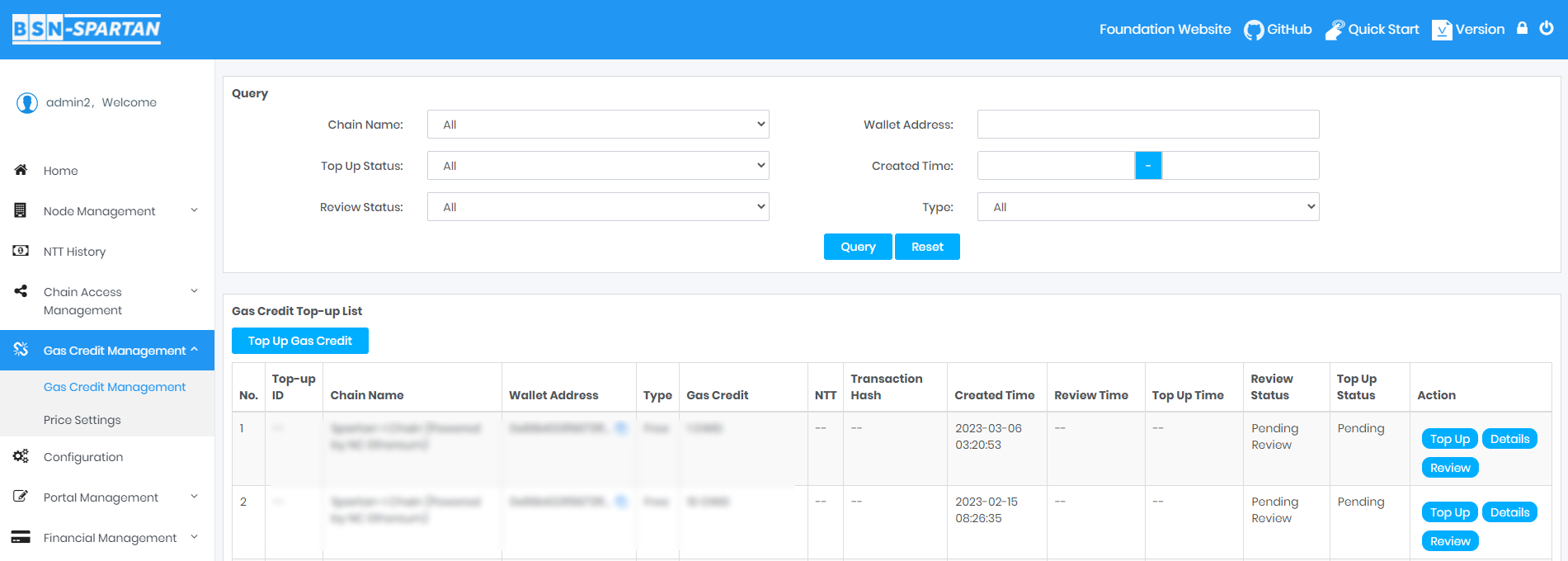Open the Type filter dropdown
Image resolution: width=1568 pixels, height=561 pixels.
(1147, 207)
